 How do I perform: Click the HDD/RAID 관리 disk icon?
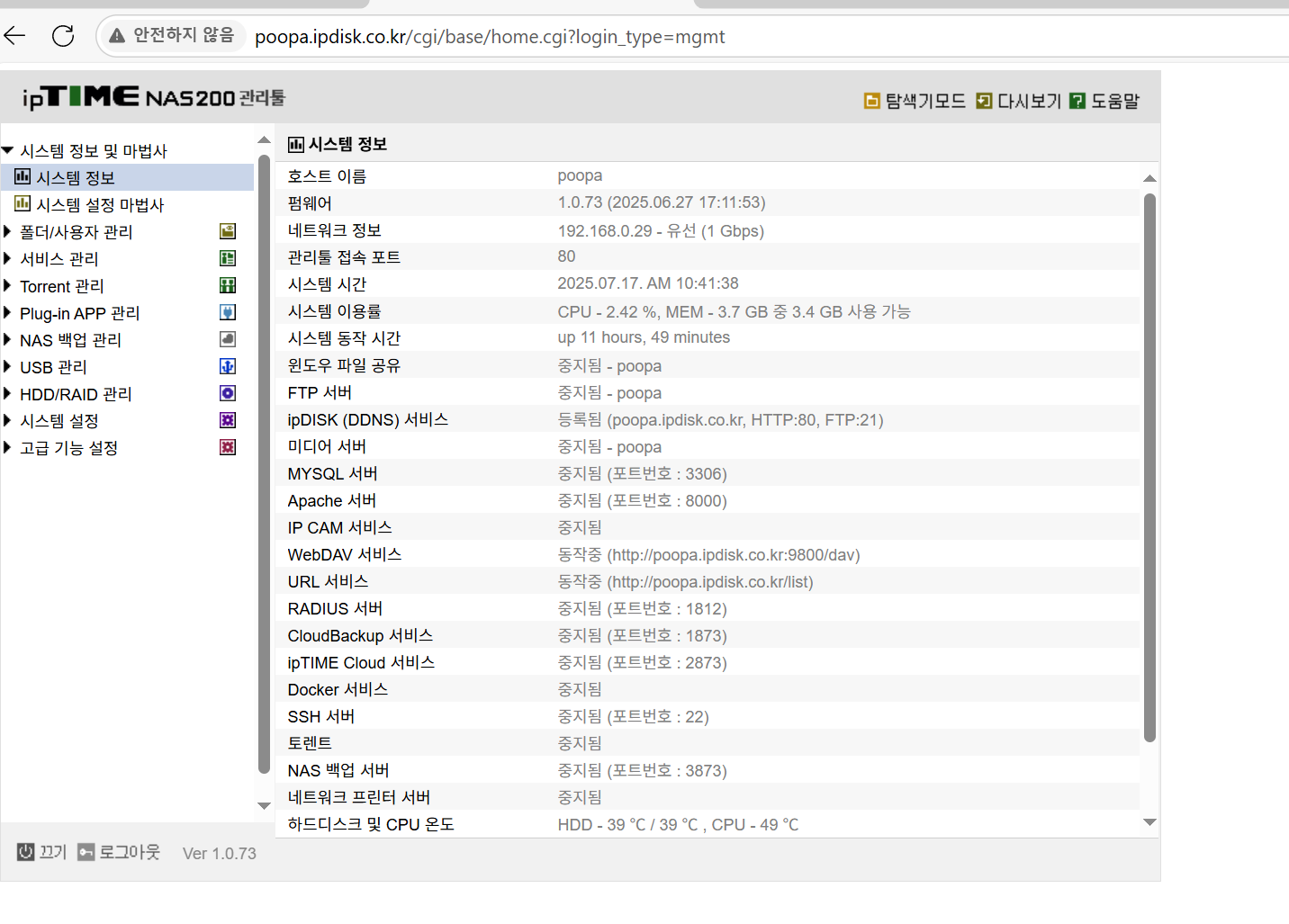pos(228,394)
